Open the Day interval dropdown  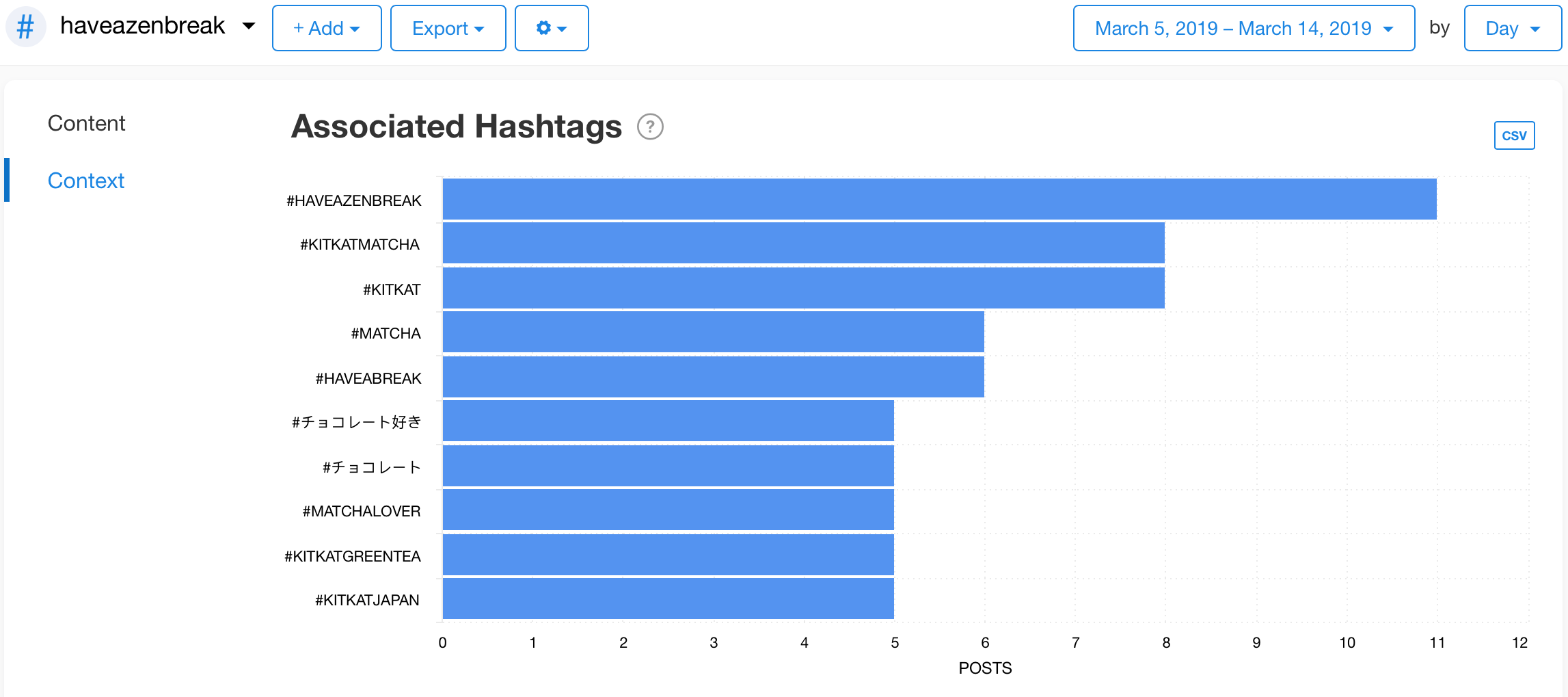[1512, 28]
